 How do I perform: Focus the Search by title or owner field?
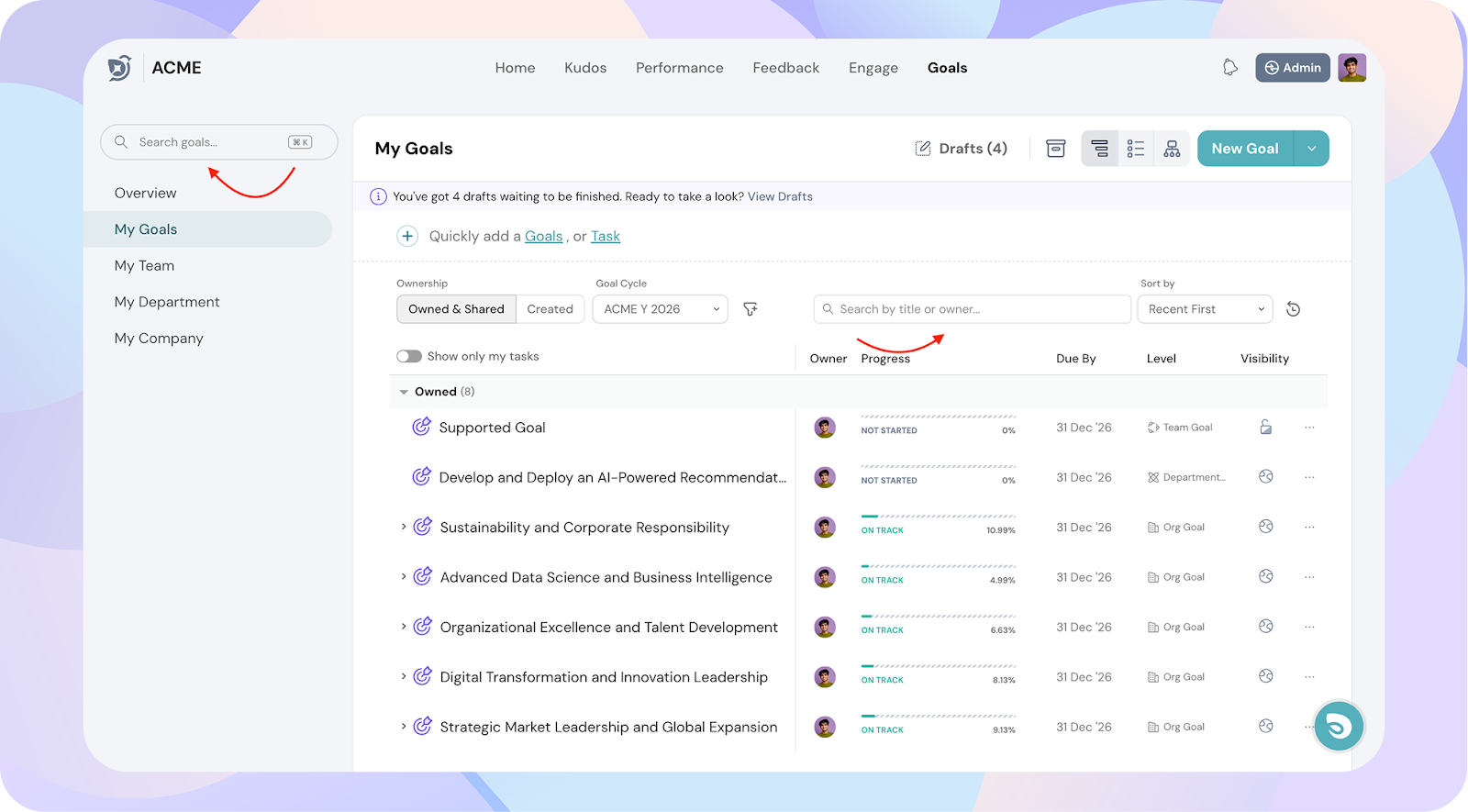point(972,309)
